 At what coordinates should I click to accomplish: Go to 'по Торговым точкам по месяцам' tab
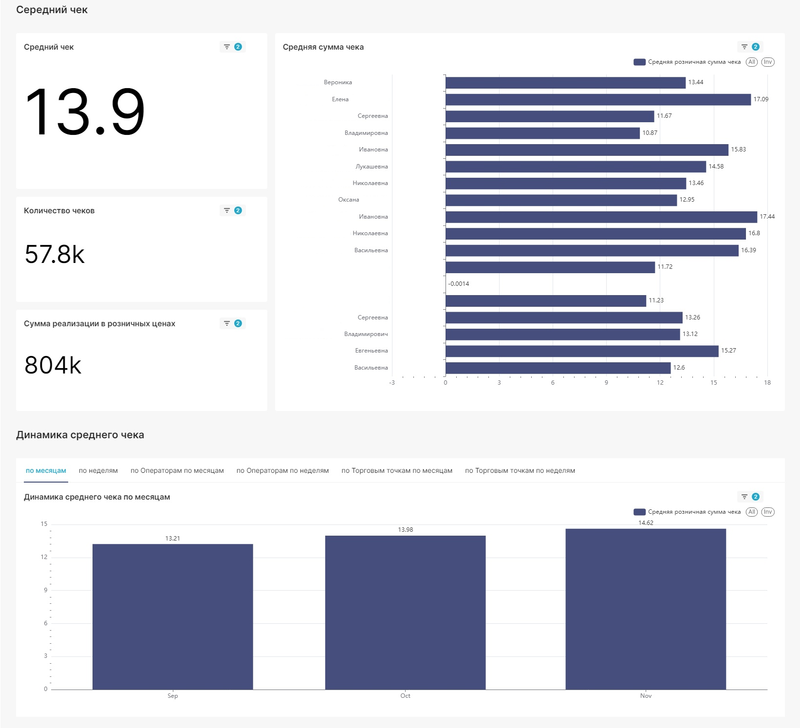(x=397, y=470)
